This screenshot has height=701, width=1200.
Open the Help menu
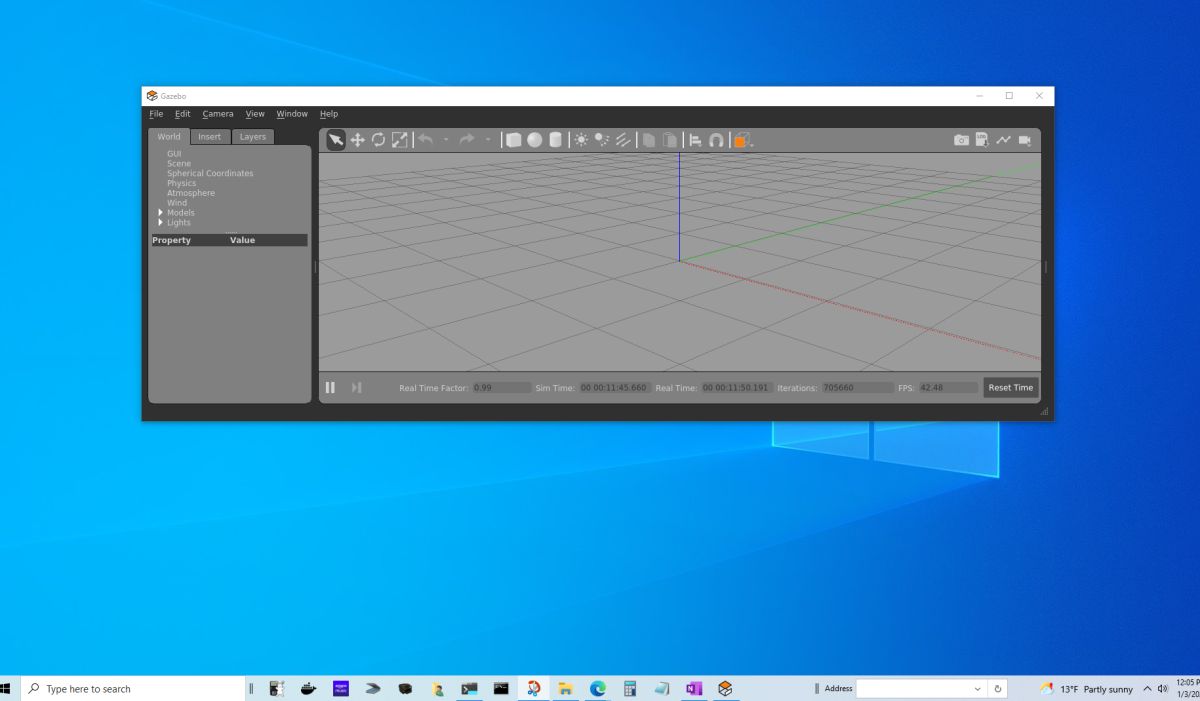tap(329, 114)
